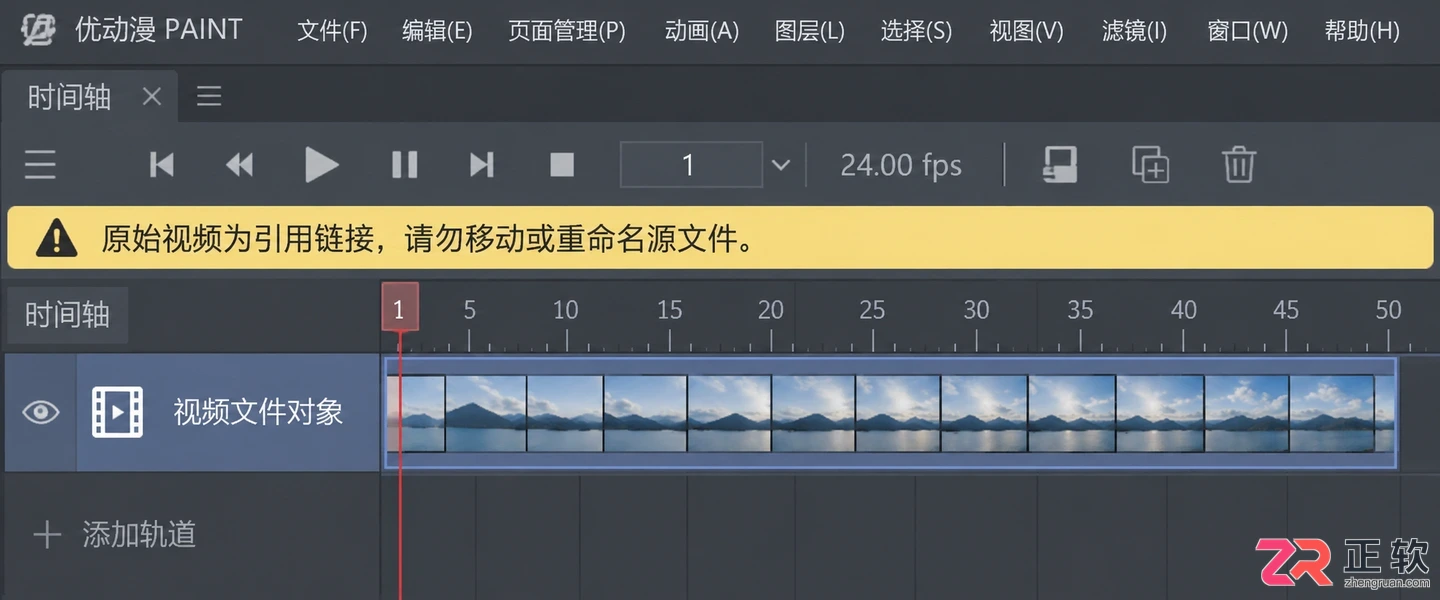The width and height of the screenshot is (1440, 600).
Task: Click frame 10 on the ruler
Action: click(x=566, y=310)
